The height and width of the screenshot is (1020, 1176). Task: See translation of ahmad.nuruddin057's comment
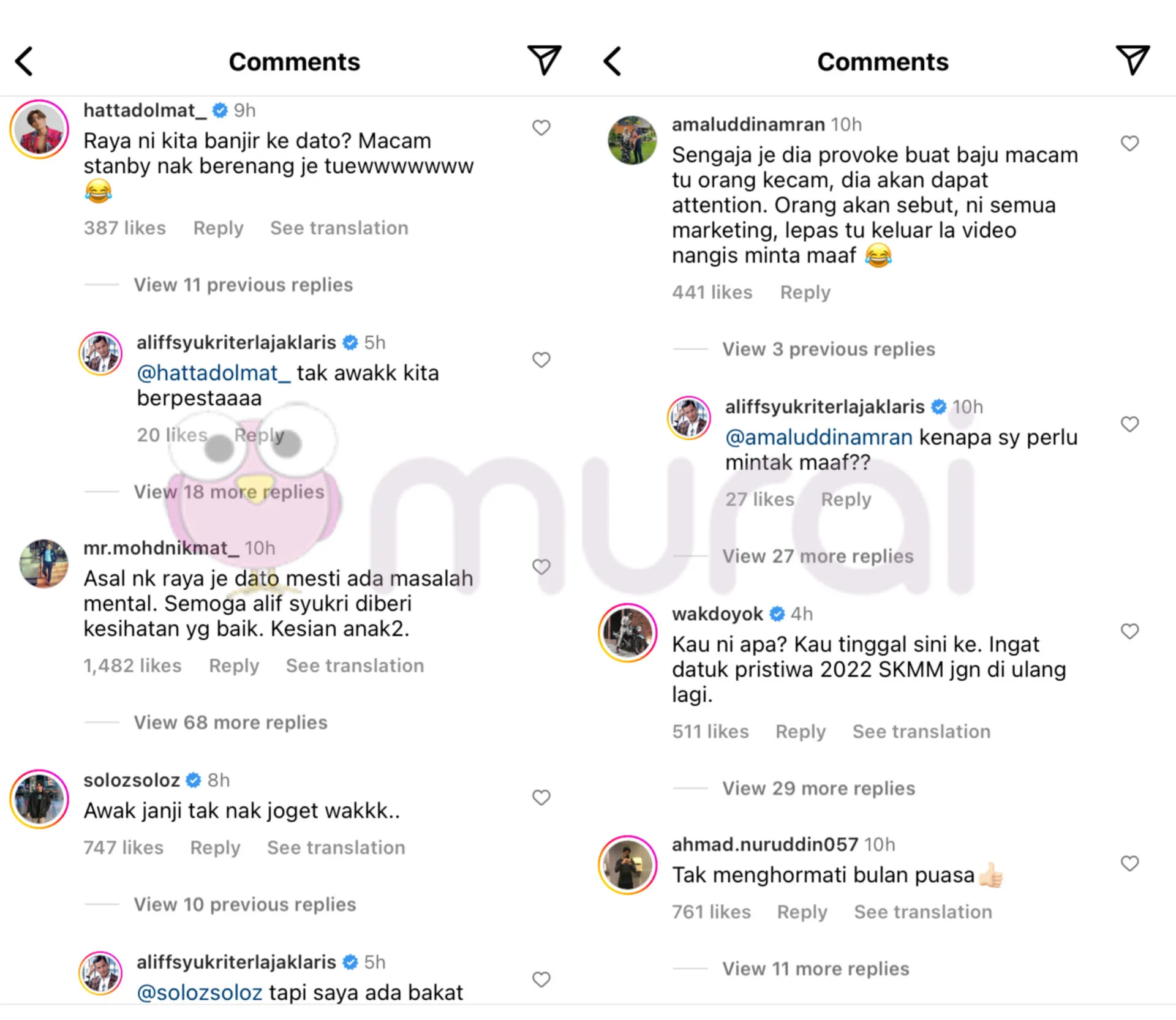923,912
